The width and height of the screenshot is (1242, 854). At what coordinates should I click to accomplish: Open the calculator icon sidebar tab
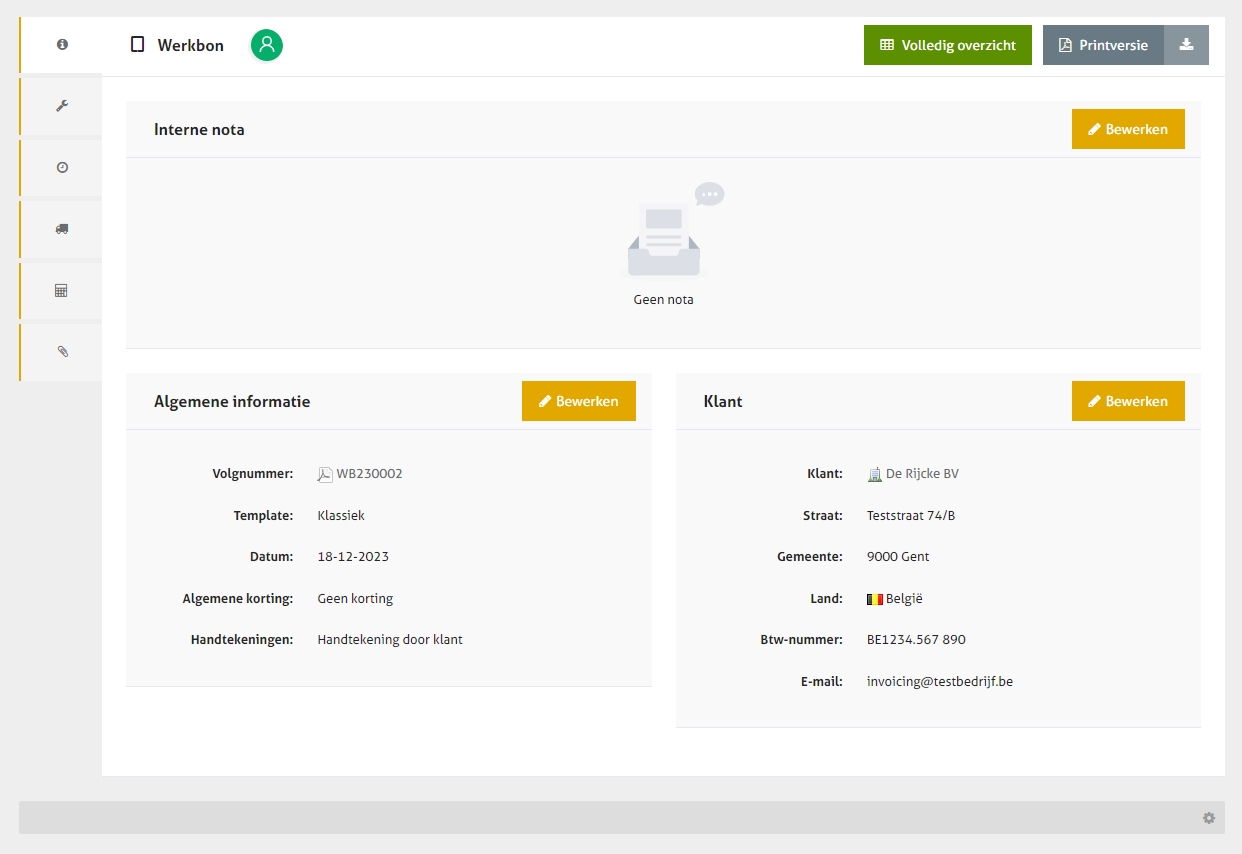point(62,291)
